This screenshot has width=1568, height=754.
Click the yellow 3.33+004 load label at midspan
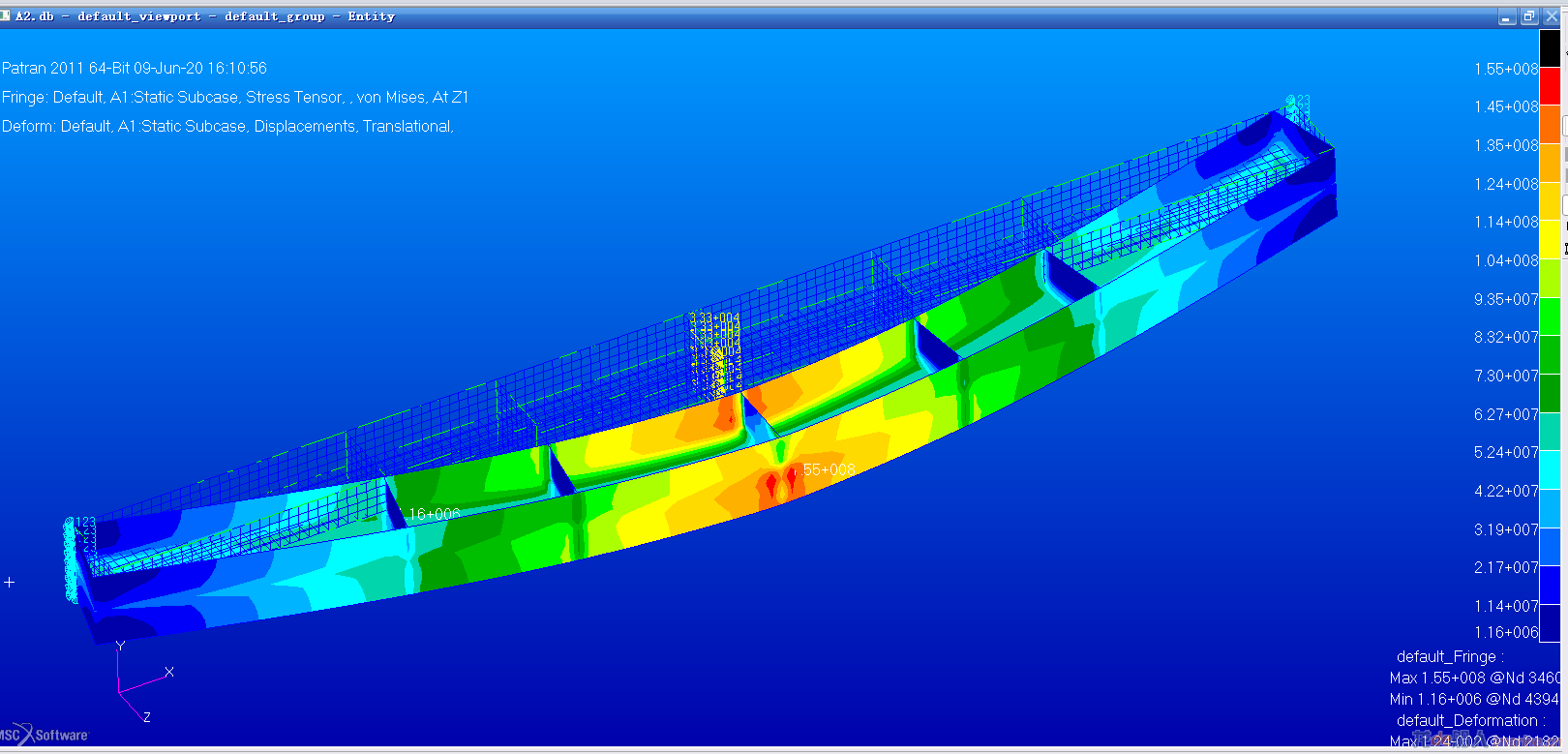click(715, 318)
